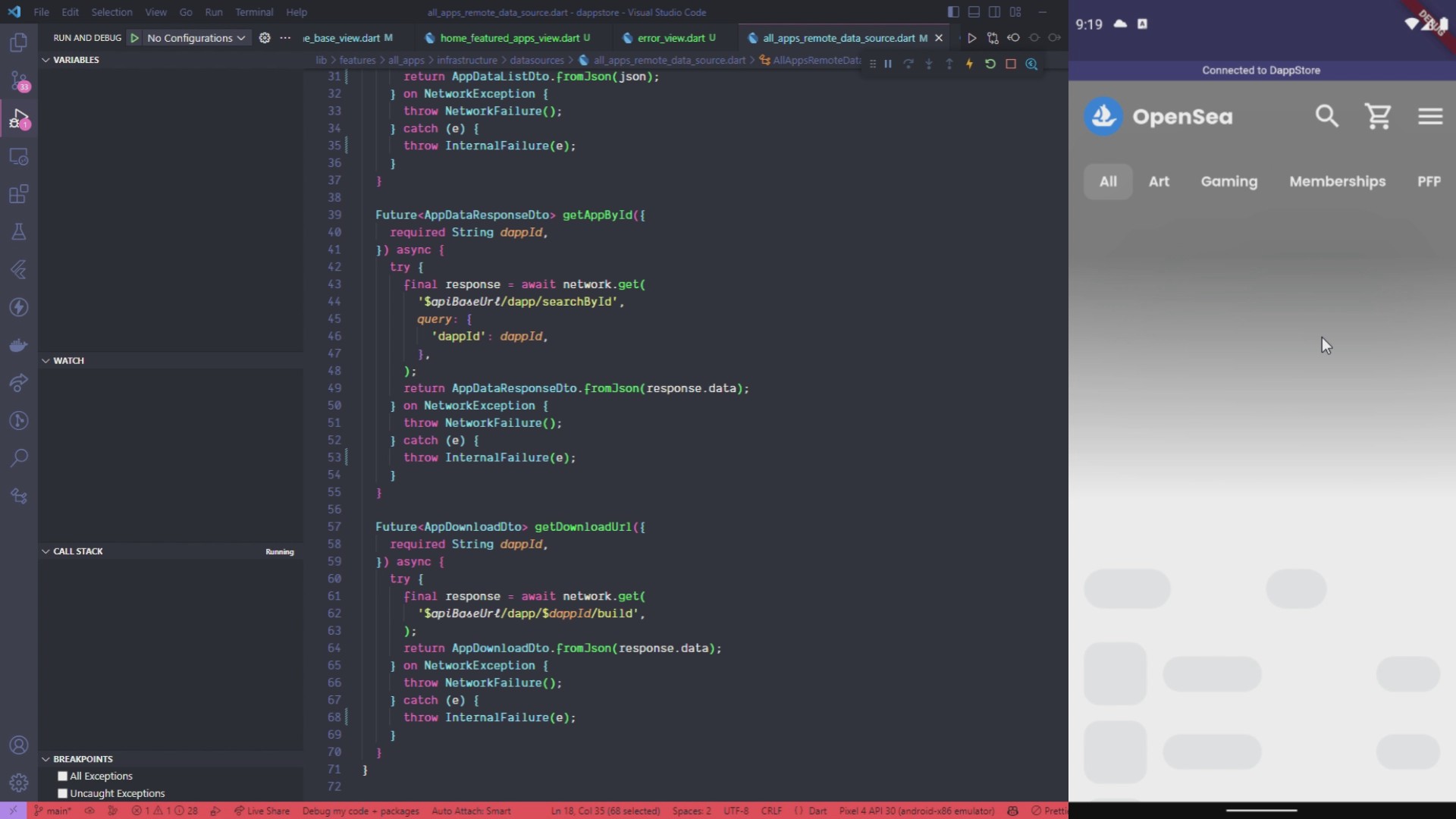This screenshot has height=819, width=1456.
Task: Select the Gaming category tab in the emulator
Action: point(1228,182)
